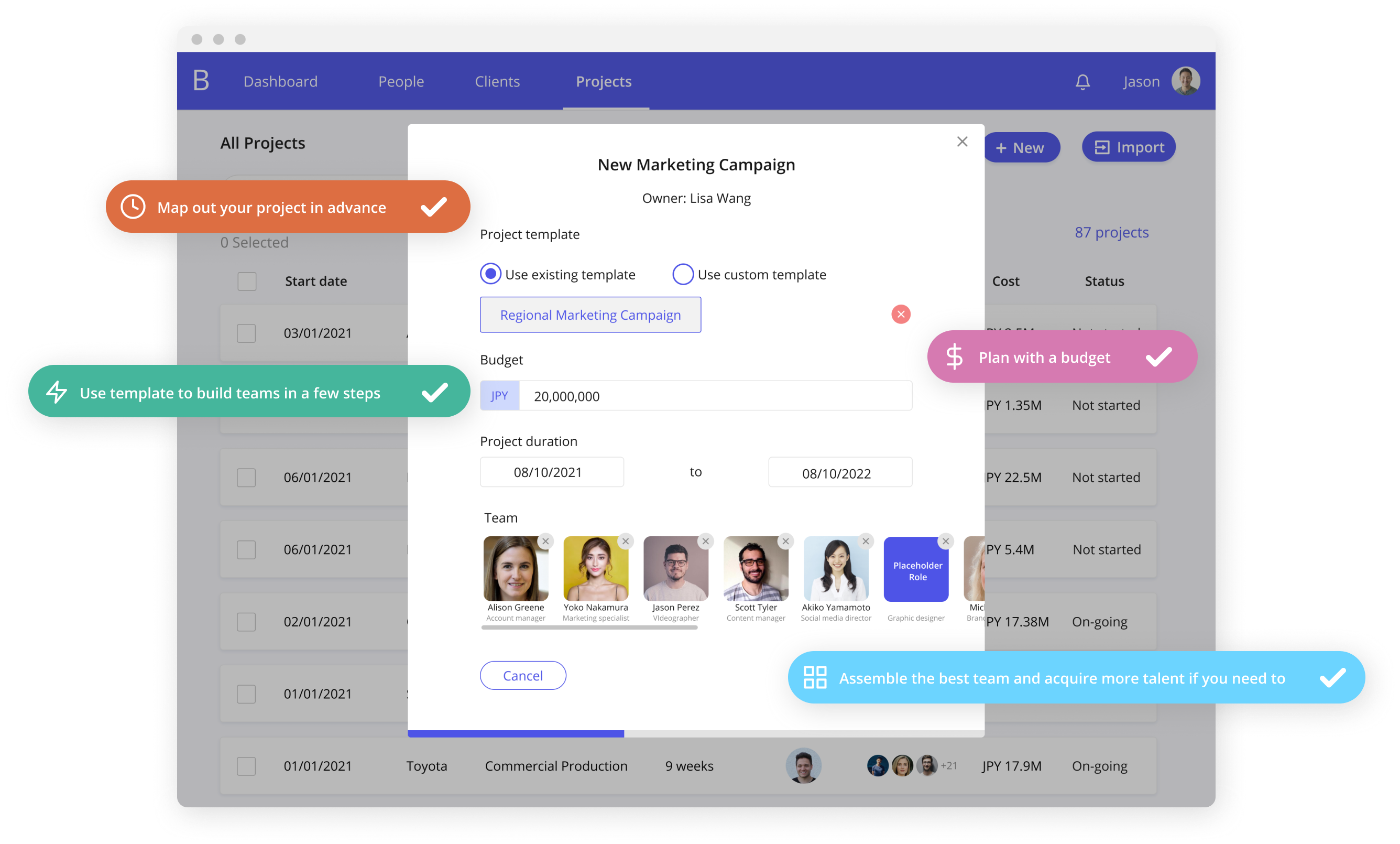Switch to the People tab
Image resolution: width=1400 pixels, height=844 pixels.
(401, 81)
